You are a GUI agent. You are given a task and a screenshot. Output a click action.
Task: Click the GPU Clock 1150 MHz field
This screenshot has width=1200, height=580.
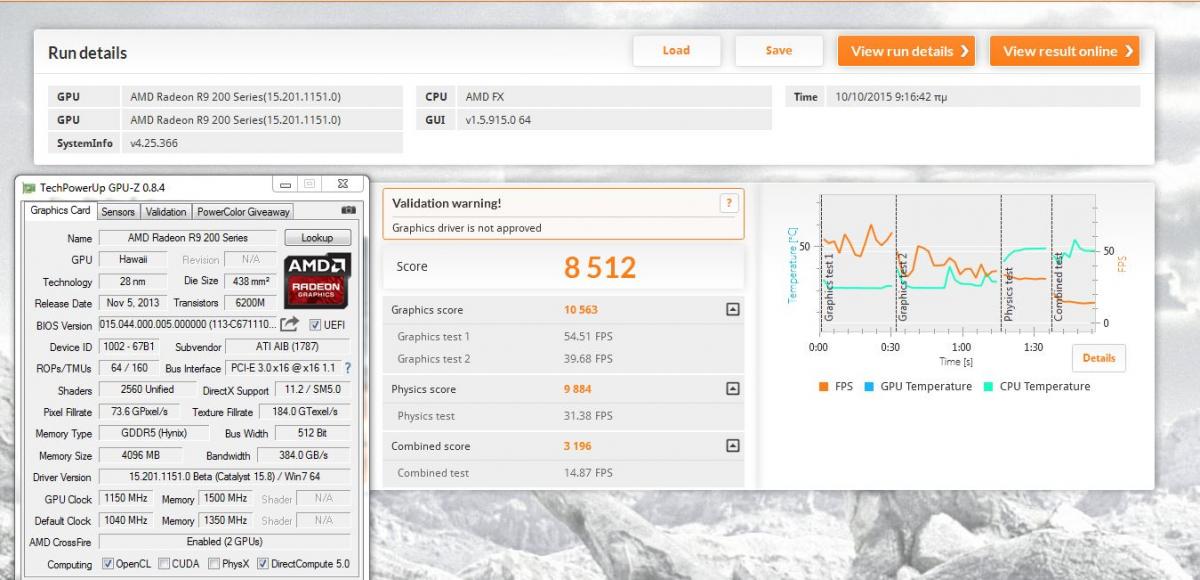pos(126,499)
